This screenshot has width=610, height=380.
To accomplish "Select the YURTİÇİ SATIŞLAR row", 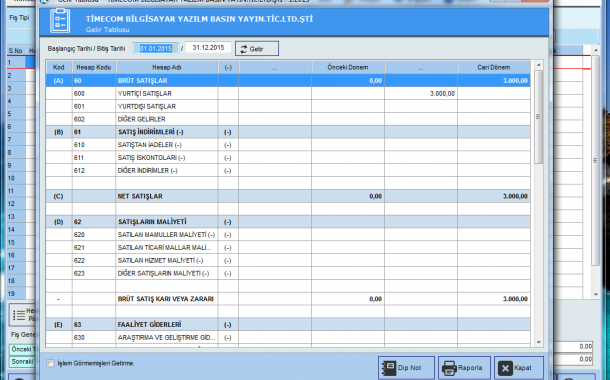I will coord(288,93).
